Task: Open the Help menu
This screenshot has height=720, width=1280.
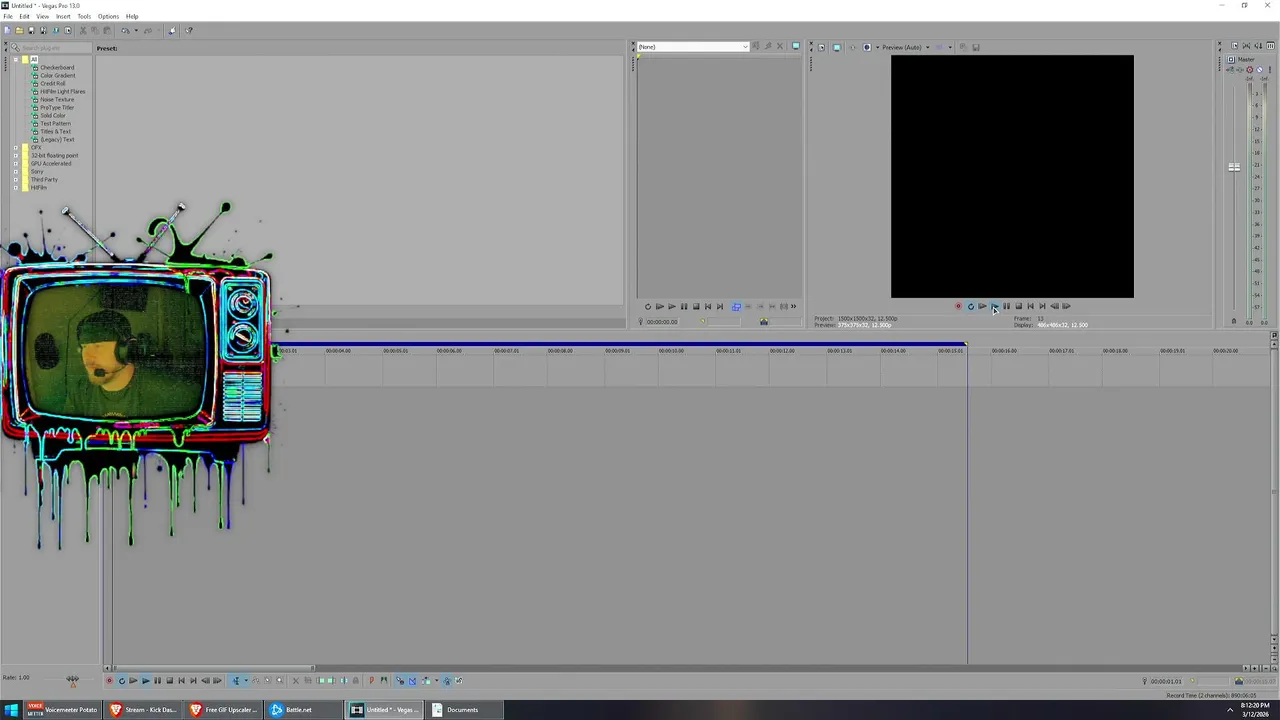Action: click(x=132, y=16)
